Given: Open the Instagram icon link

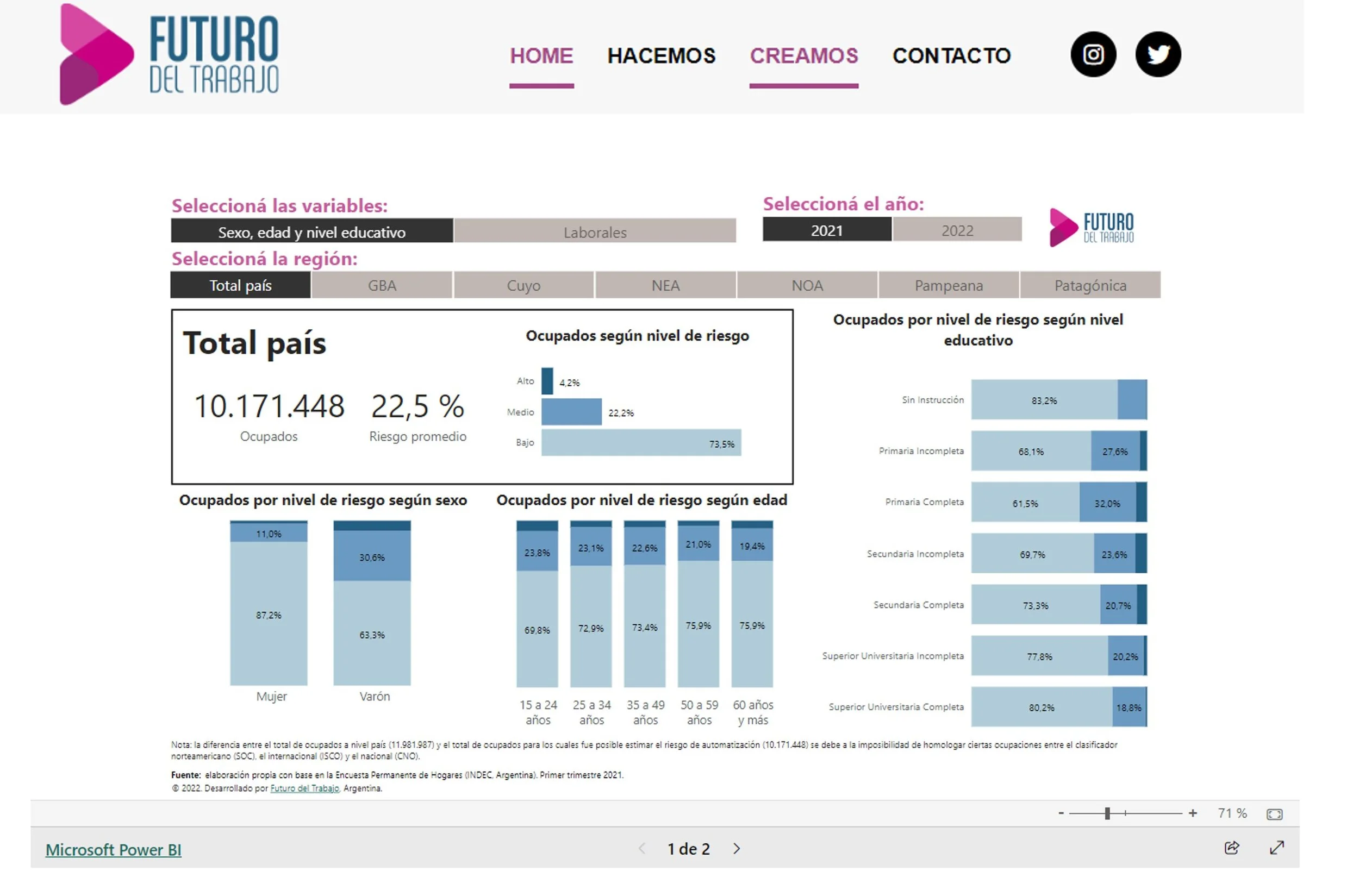Looking at the screenshot, I should (1093, 55).
